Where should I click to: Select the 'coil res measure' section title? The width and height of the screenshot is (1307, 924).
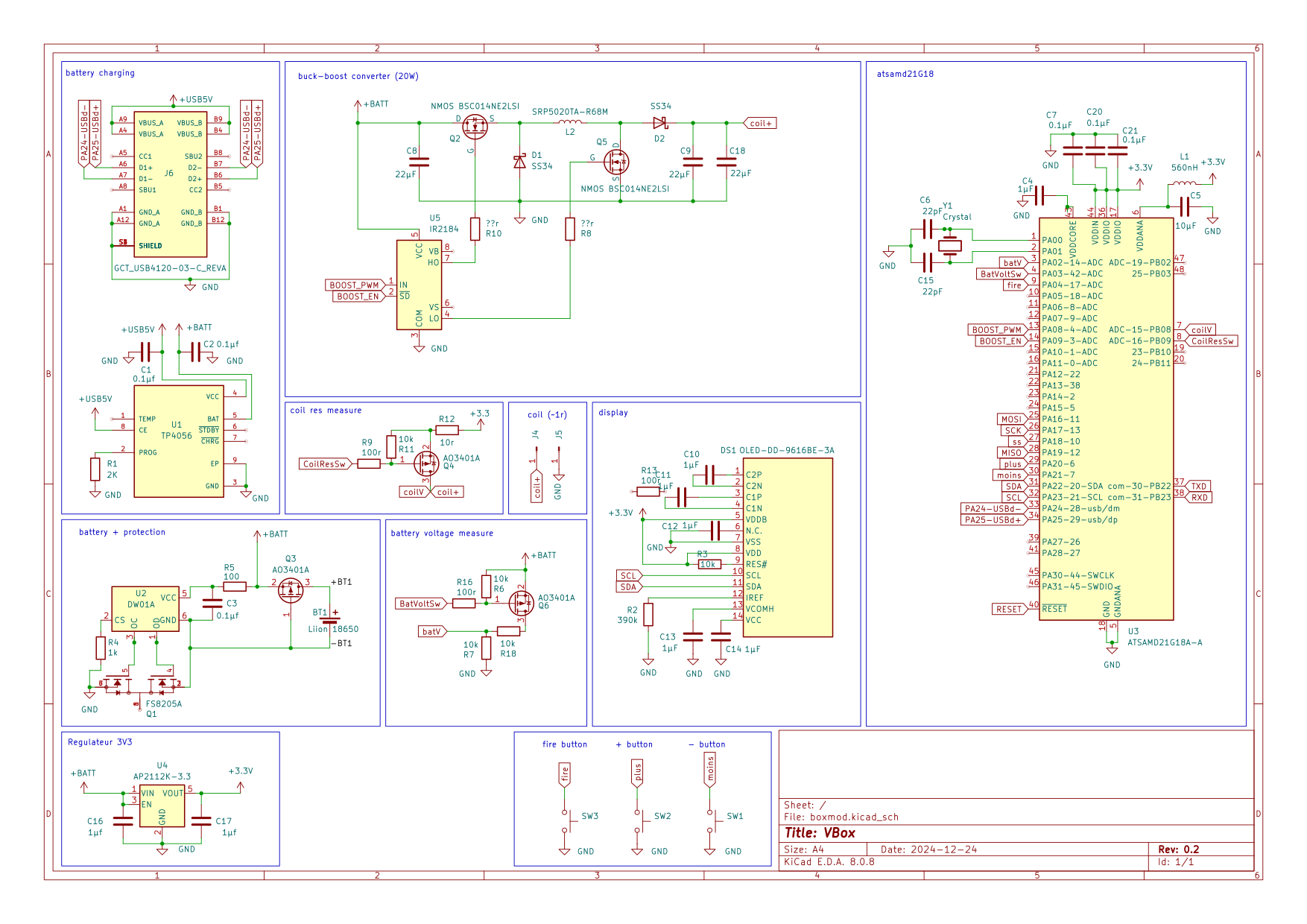[x=326, y=411]
